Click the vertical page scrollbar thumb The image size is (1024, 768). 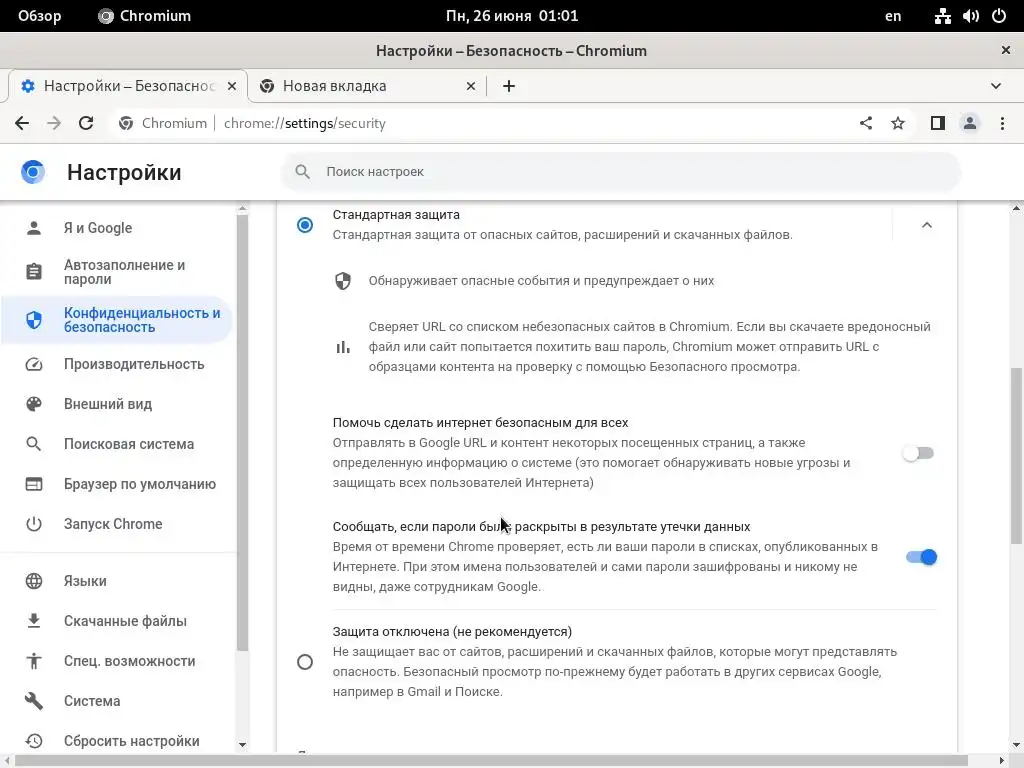click(x=1016, y=455)
